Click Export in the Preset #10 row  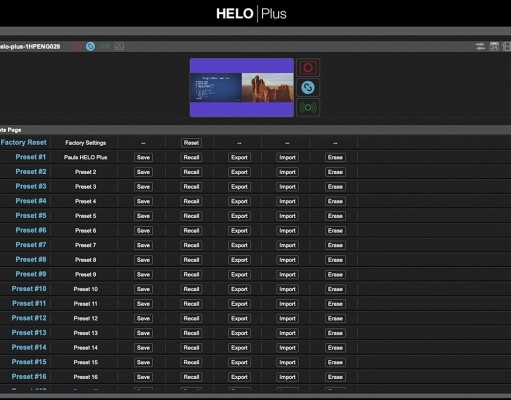point(239,290)
